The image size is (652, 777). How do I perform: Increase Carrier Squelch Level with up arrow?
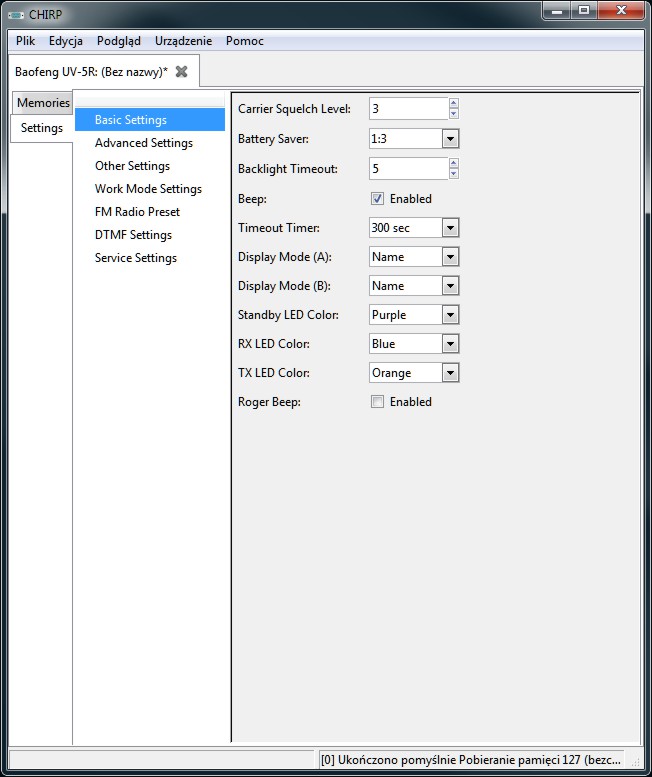(453, 104)
